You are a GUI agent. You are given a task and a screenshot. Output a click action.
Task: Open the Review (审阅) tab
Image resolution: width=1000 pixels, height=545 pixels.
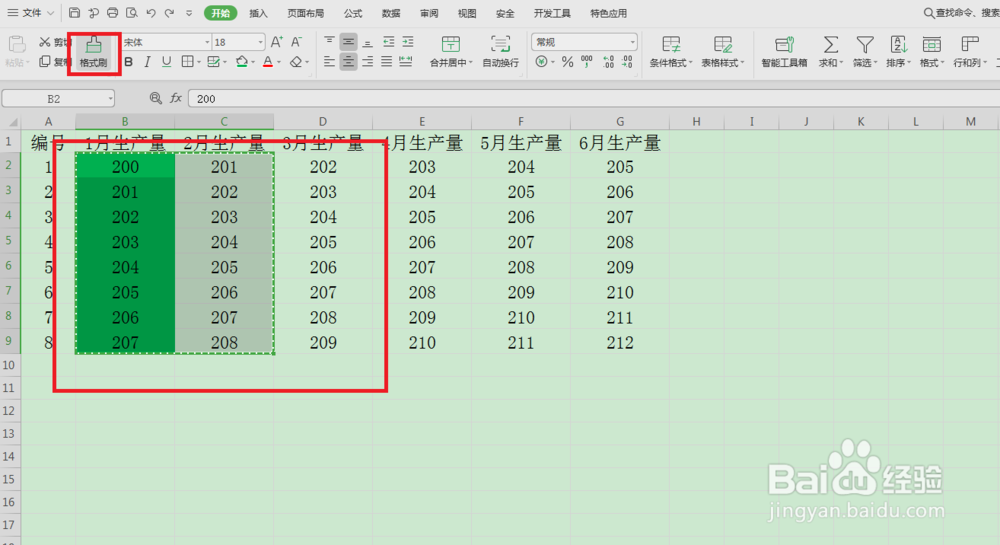[429, 13]
